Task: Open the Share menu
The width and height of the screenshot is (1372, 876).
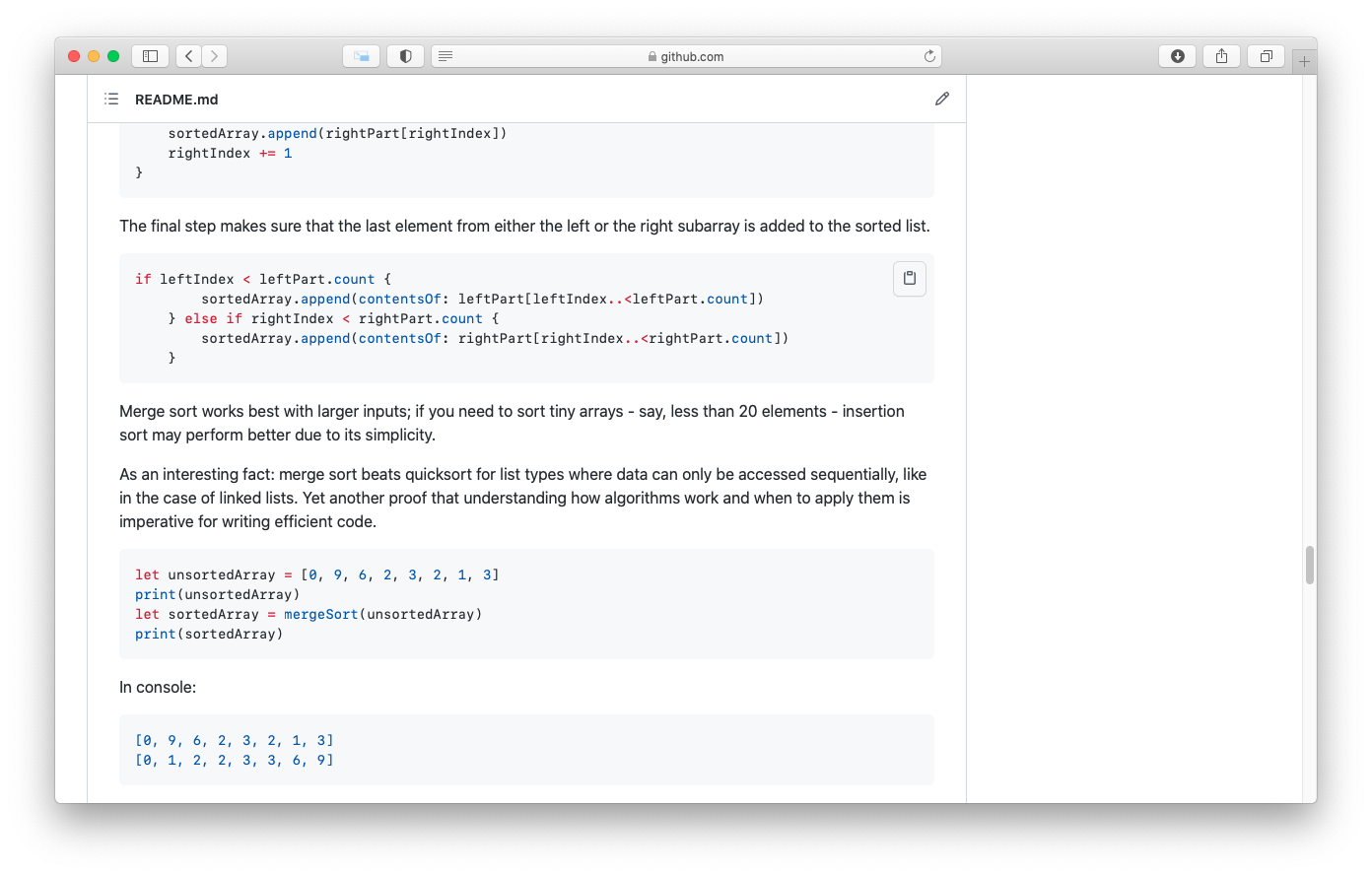Action: 1222,56
